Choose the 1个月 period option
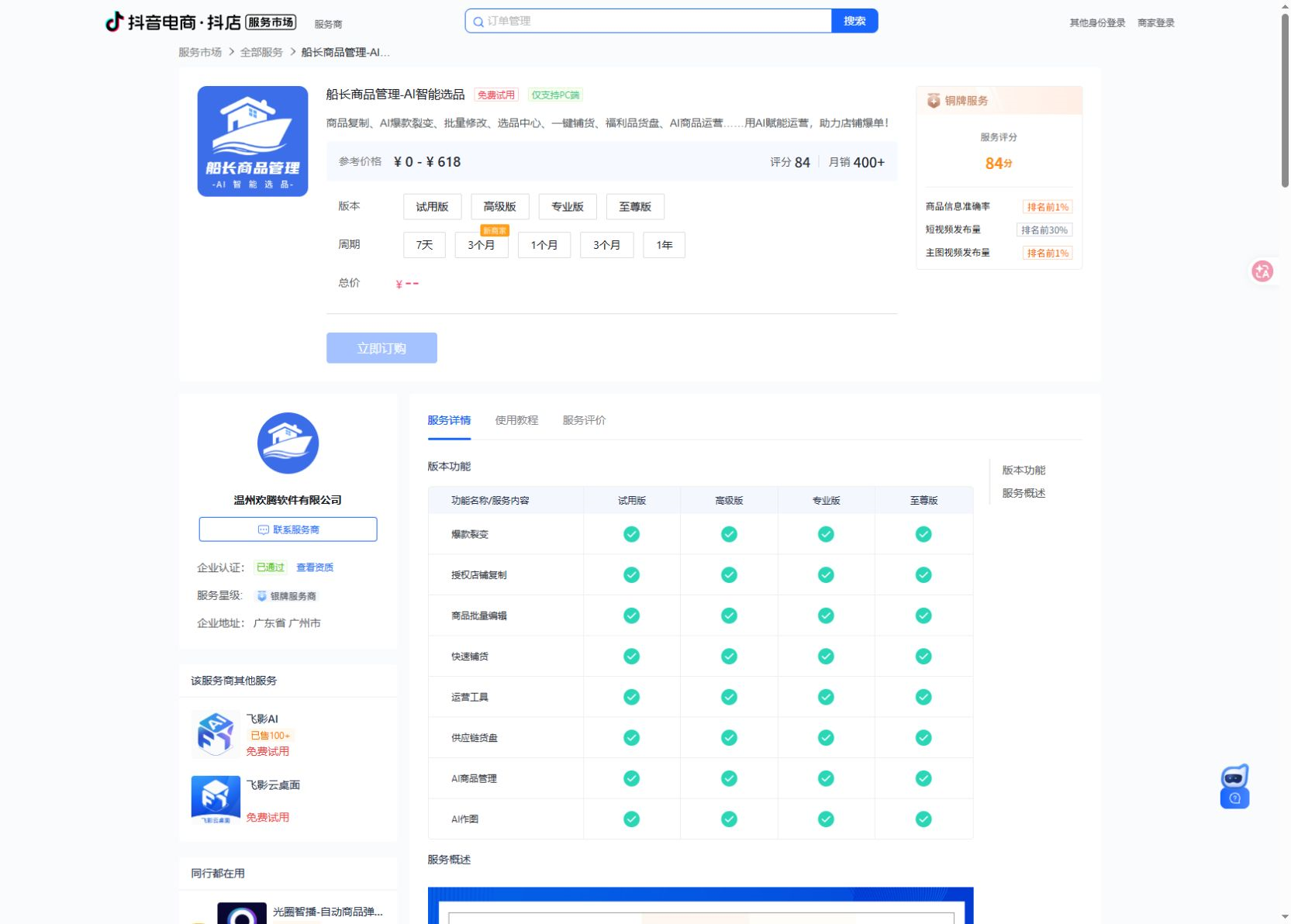The height and width of the screenshot is (924, 1291). [544, 245]
